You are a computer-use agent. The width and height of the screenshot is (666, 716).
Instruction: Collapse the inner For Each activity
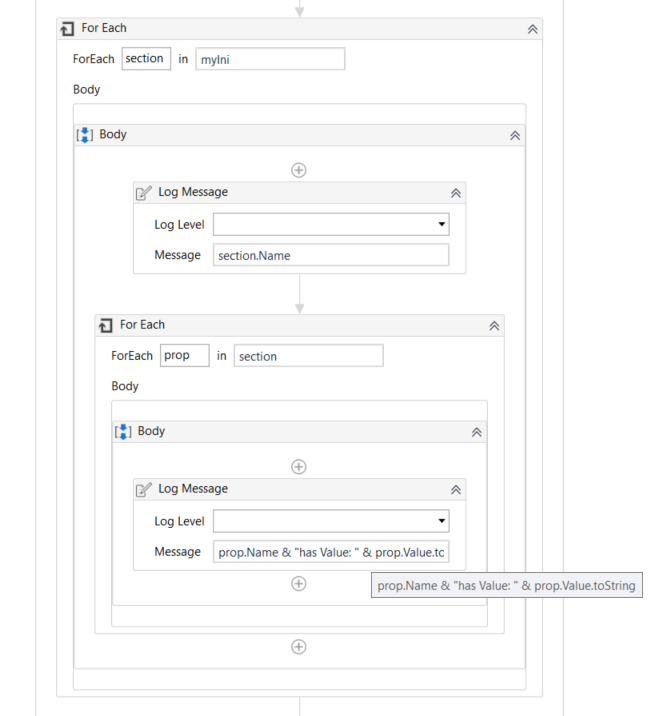tap(494, 326)
